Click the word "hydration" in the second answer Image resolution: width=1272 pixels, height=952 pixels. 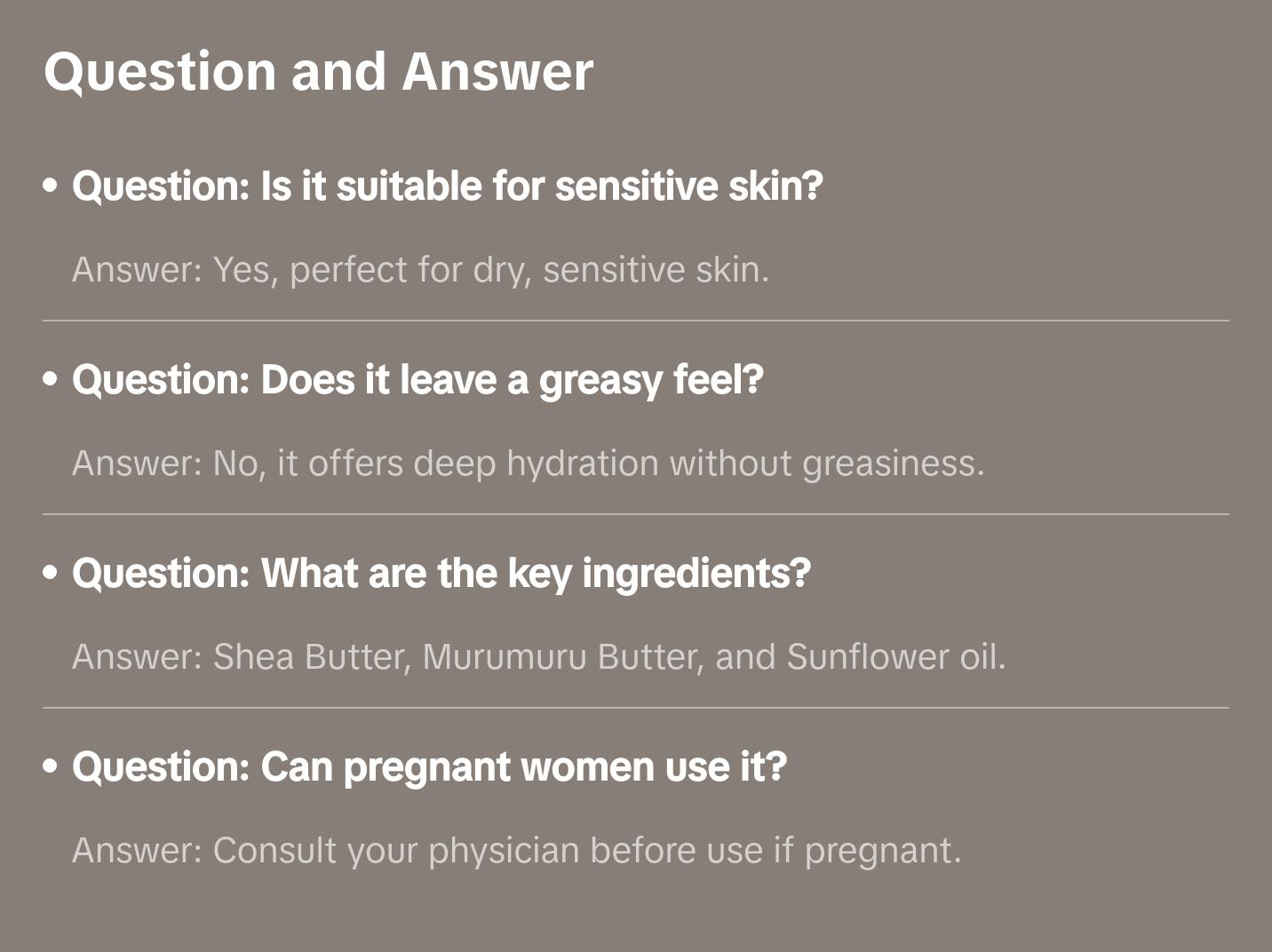(582, 464)
